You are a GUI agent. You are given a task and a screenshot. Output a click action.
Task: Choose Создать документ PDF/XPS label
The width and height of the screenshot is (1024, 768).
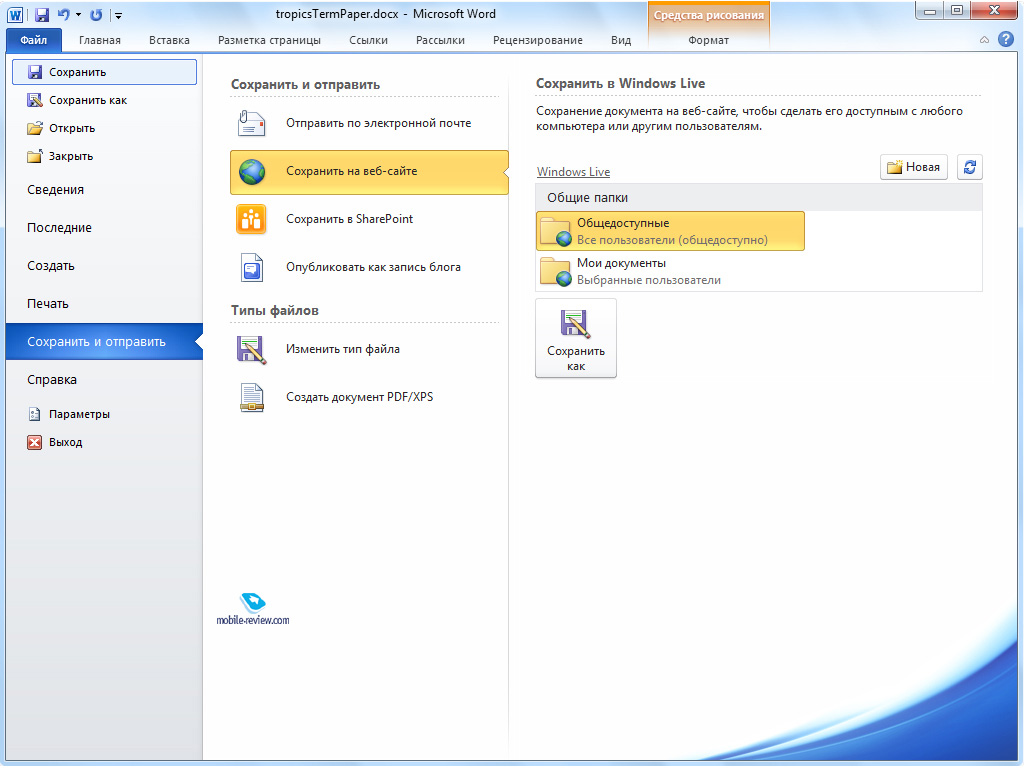tap(359, 397)
